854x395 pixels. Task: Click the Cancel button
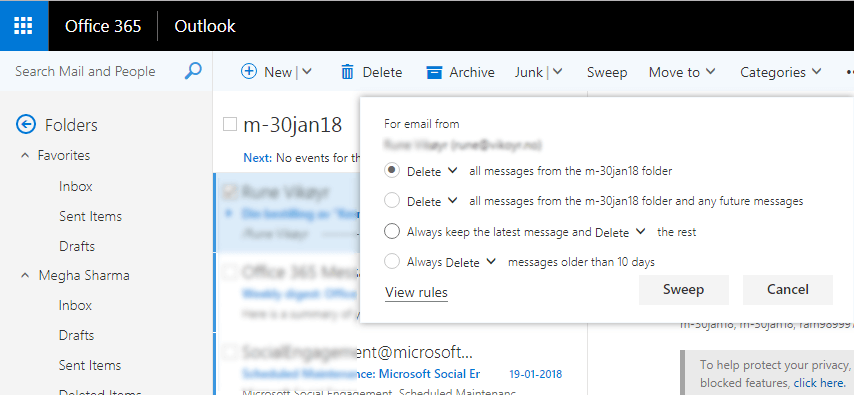pyautogui.click(x=788, y=289)
